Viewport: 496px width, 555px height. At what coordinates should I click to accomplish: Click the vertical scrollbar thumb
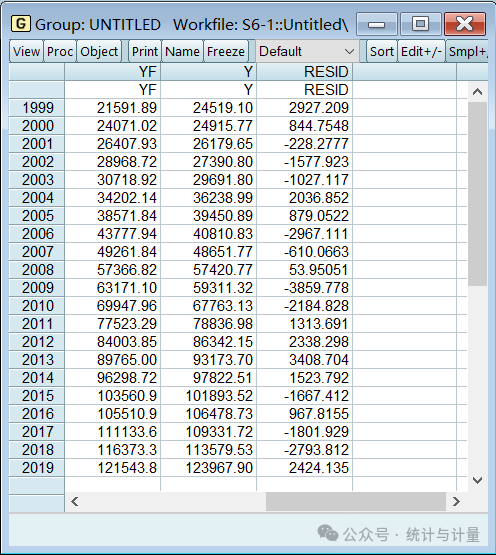point(477,194)
